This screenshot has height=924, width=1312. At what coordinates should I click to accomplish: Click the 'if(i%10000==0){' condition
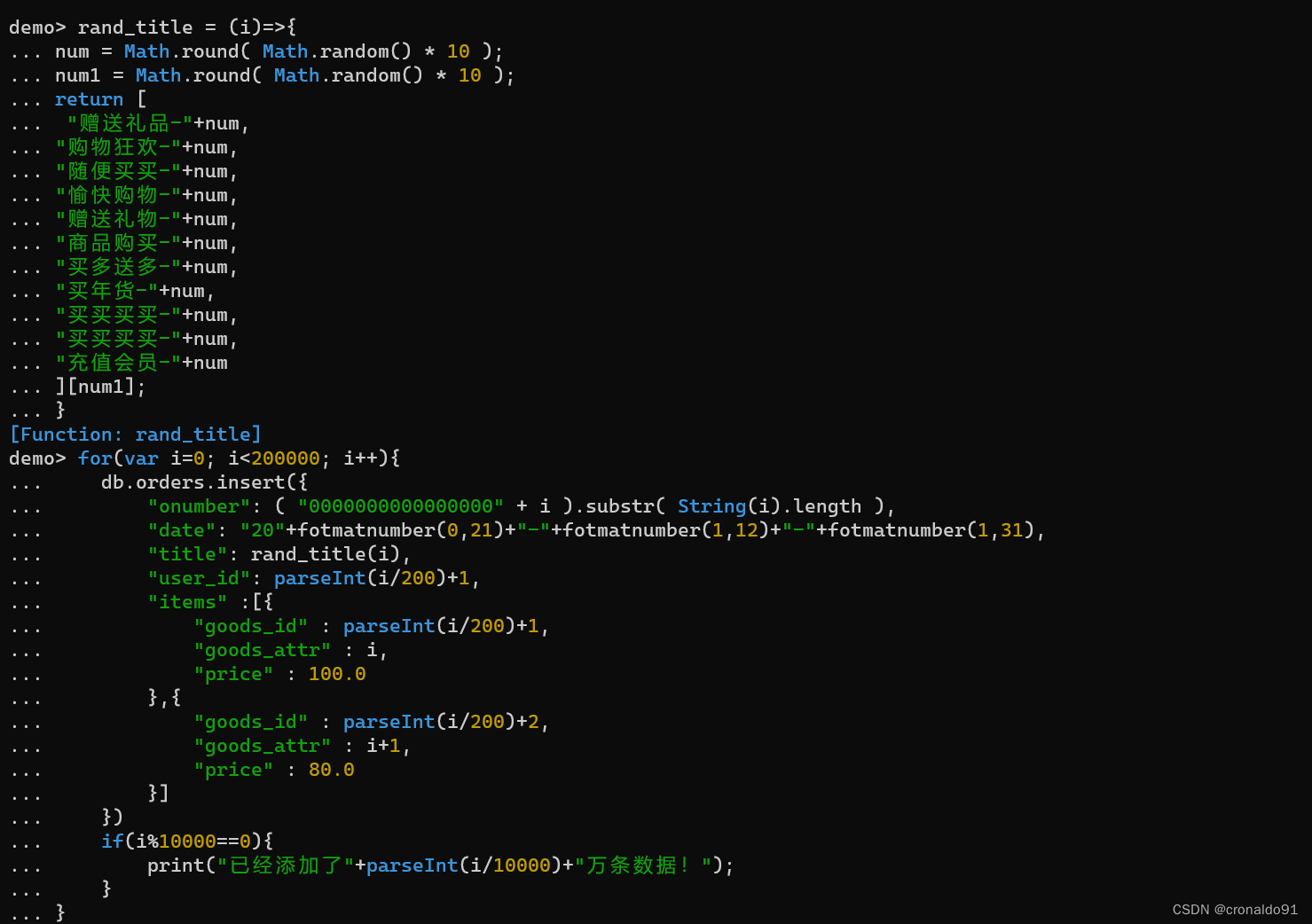(x=187, y=841)
